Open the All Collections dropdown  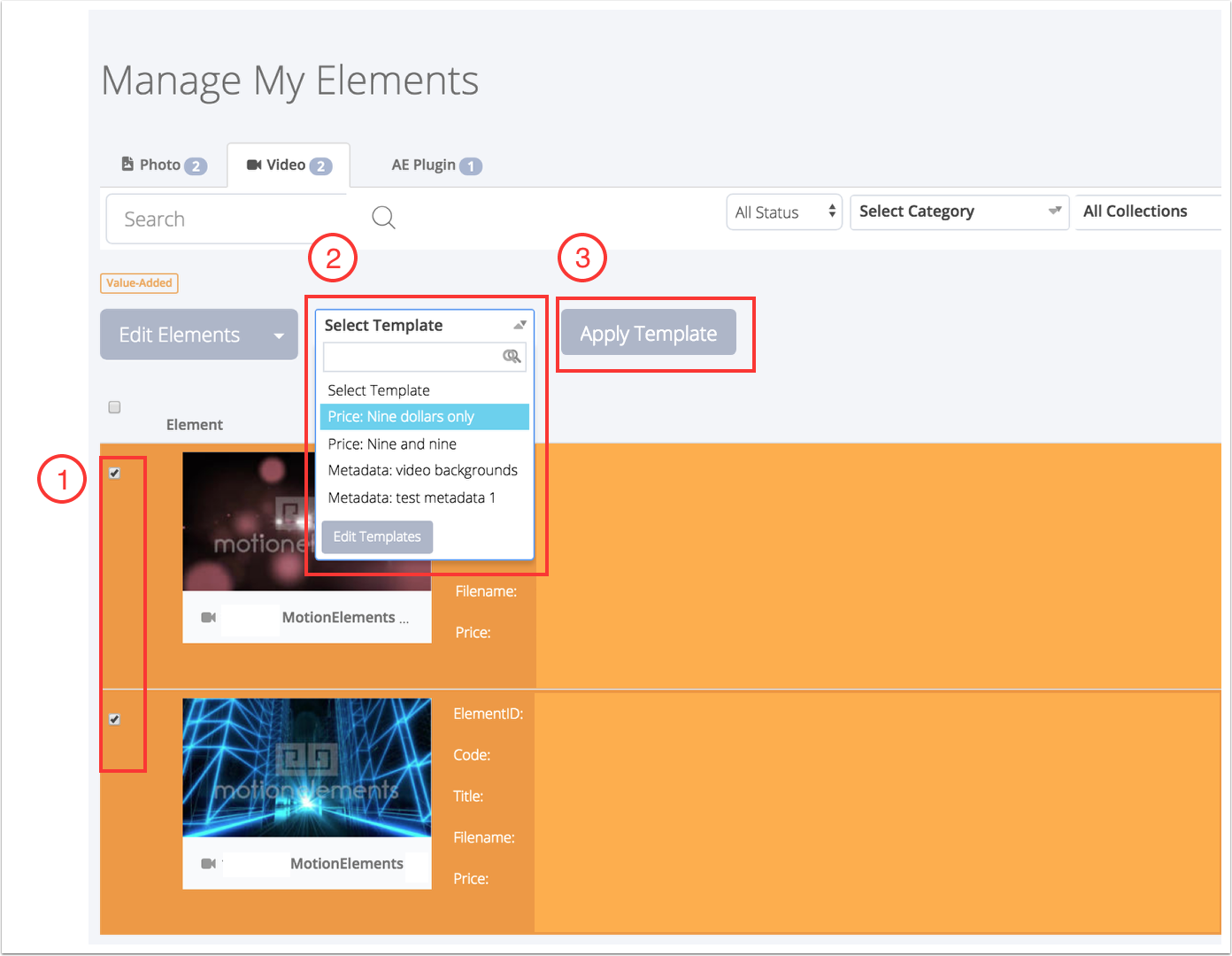[1148, 212]
